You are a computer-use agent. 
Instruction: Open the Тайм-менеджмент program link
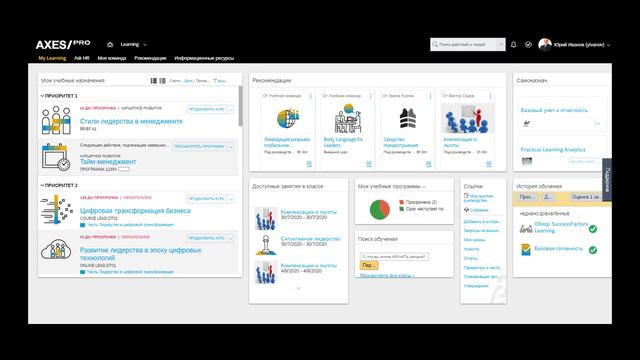pos(108,162)
